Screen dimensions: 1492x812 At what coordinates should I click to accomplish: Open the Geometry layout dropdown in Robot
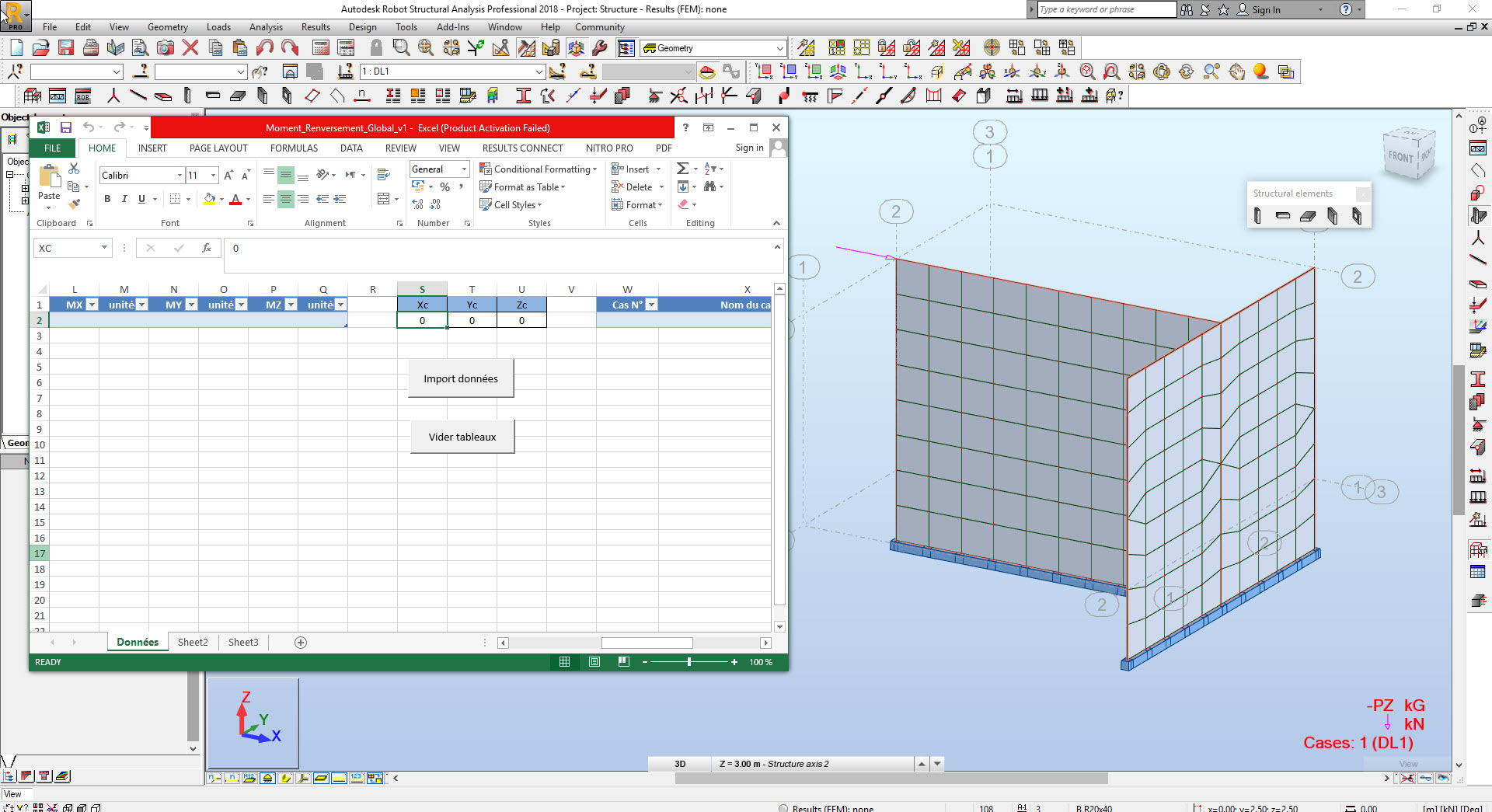coord(779,48)
